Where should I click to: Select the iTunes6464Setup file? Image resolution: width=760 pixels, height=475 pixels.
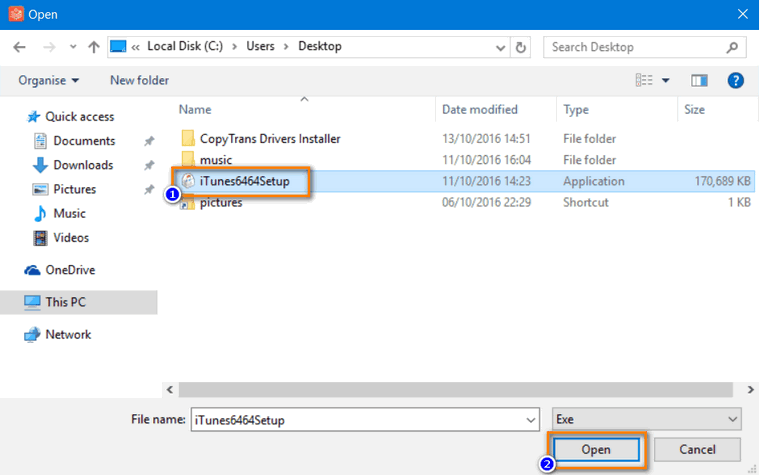click(244, 181)
